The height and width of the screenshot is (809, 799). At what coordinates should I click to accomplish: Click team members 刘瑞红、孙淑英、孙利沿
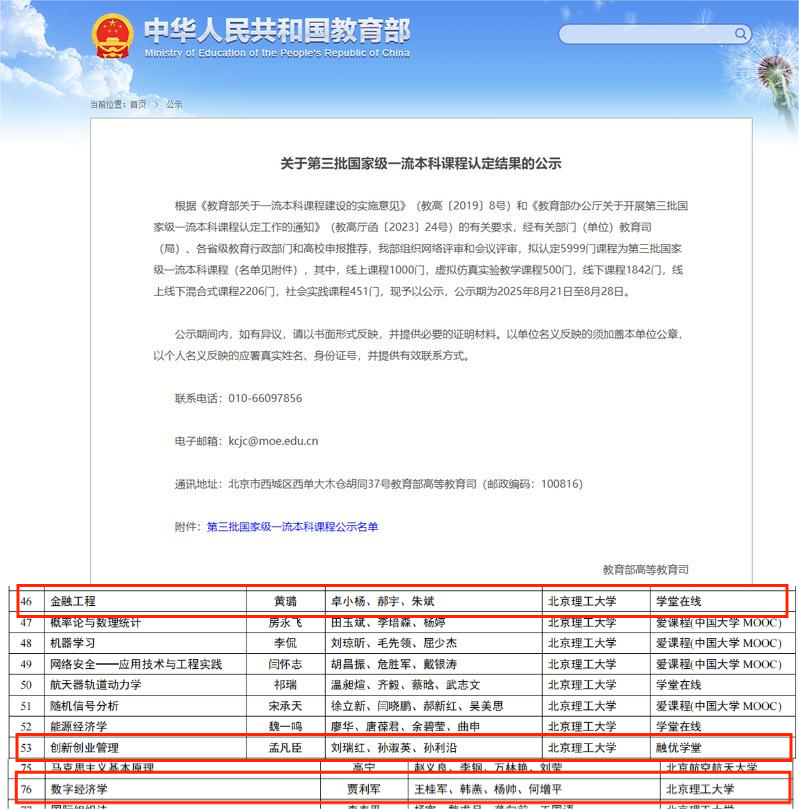394,748
